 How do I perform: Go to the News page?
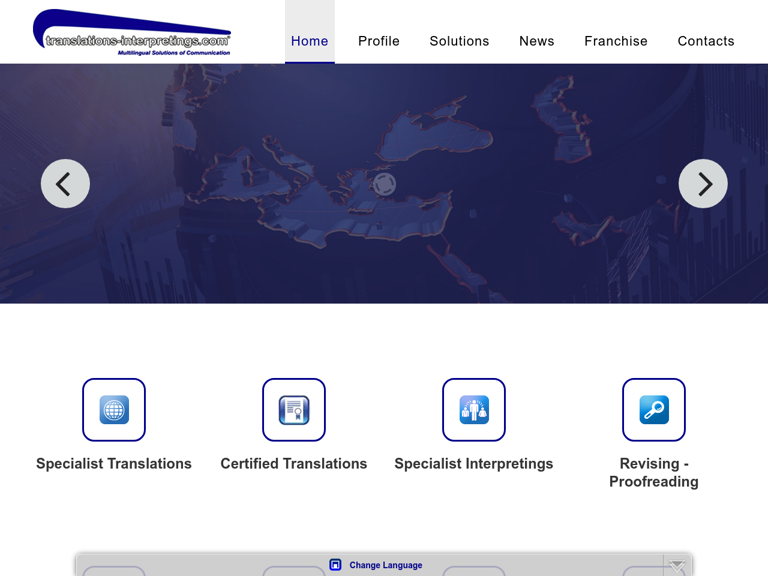click(x=536, y=41)
